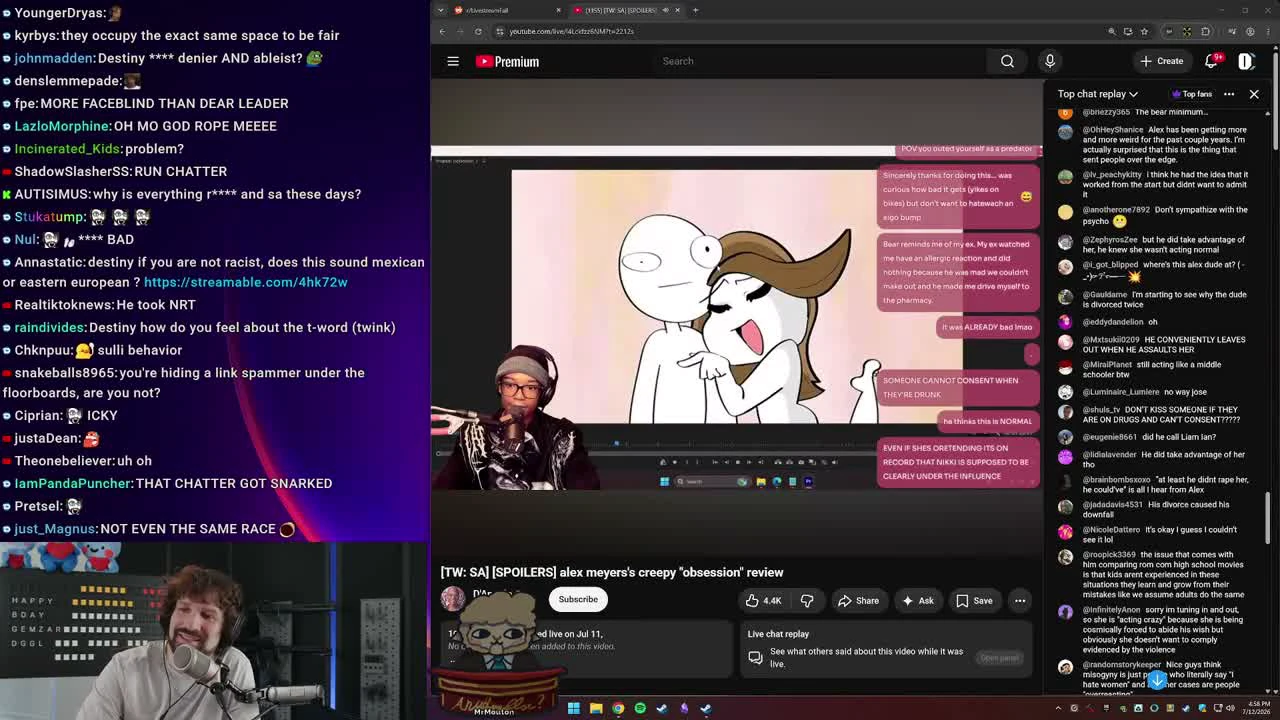The height and width of the screenshot is (720, 1280).
Task: Seek on the embedded video progress bar
Action: [737, 444]
